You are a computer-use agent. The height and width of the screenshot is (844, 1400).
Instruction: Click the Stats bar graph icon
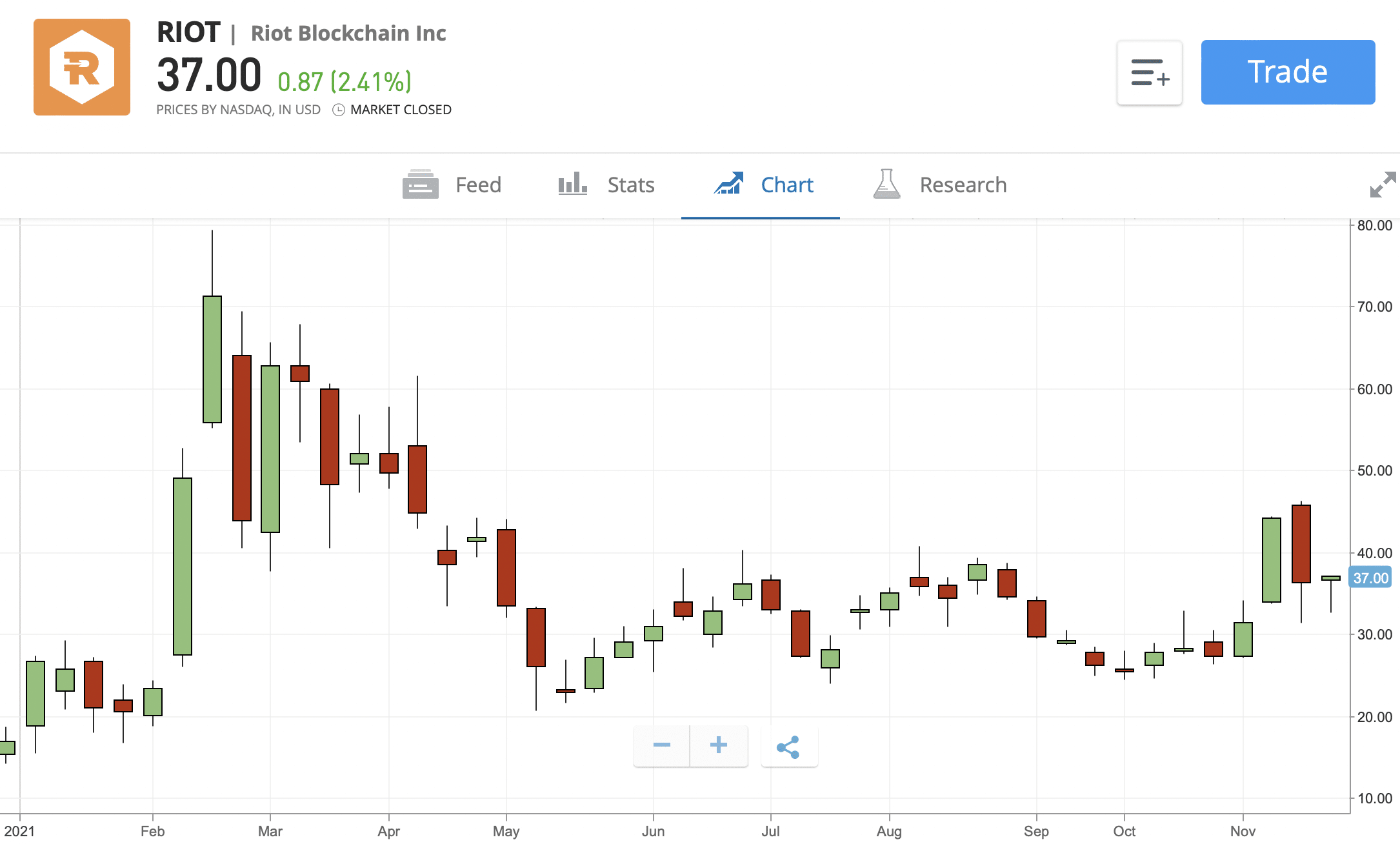pos(572,184)
